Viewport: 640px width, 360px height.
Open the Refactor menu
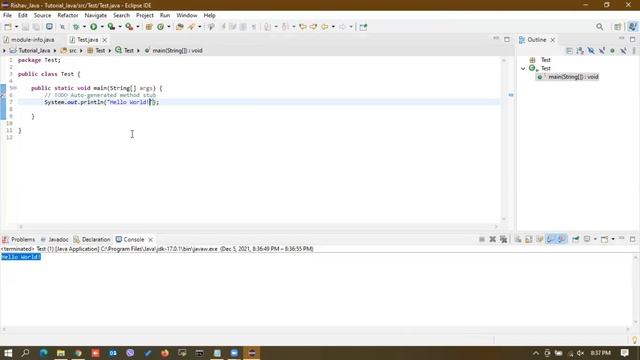pyautogui.click(x=68, y=16)
